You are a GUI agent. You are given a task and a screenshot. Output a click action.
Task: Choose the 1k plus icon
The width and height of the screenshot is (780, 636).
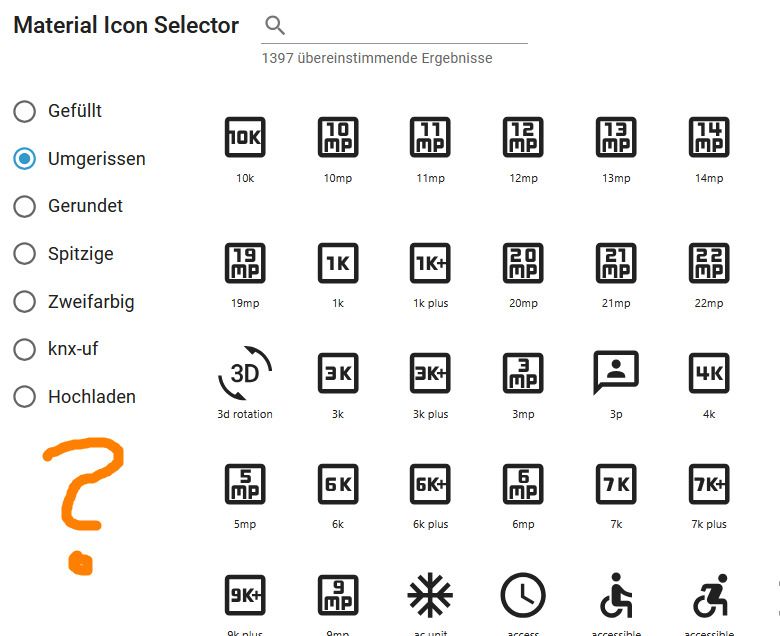point(430,263)
